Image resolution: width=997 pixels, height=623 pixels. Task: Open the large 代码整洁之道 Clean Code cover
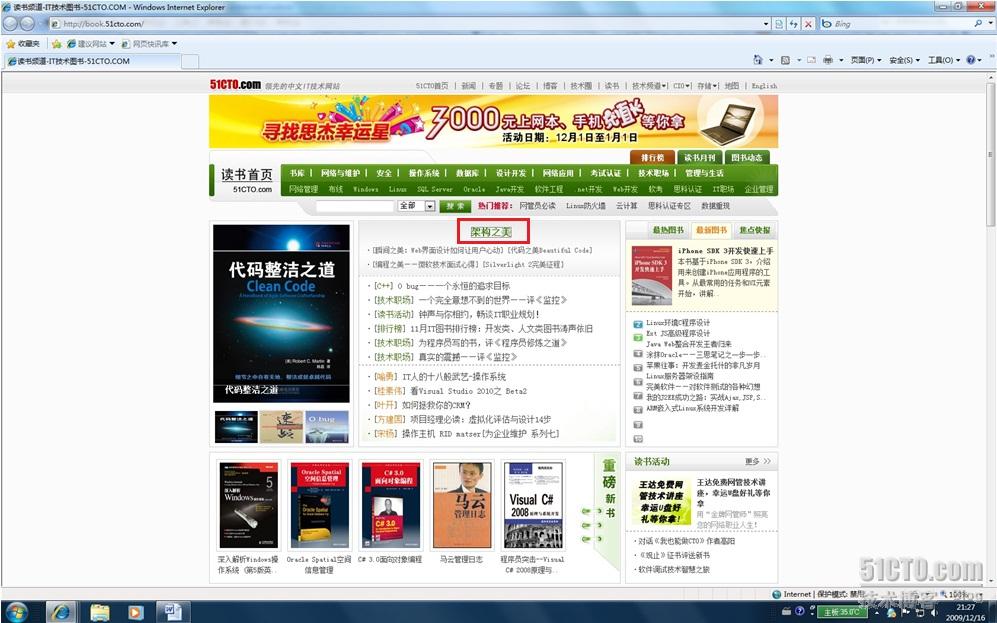point(281,313)
